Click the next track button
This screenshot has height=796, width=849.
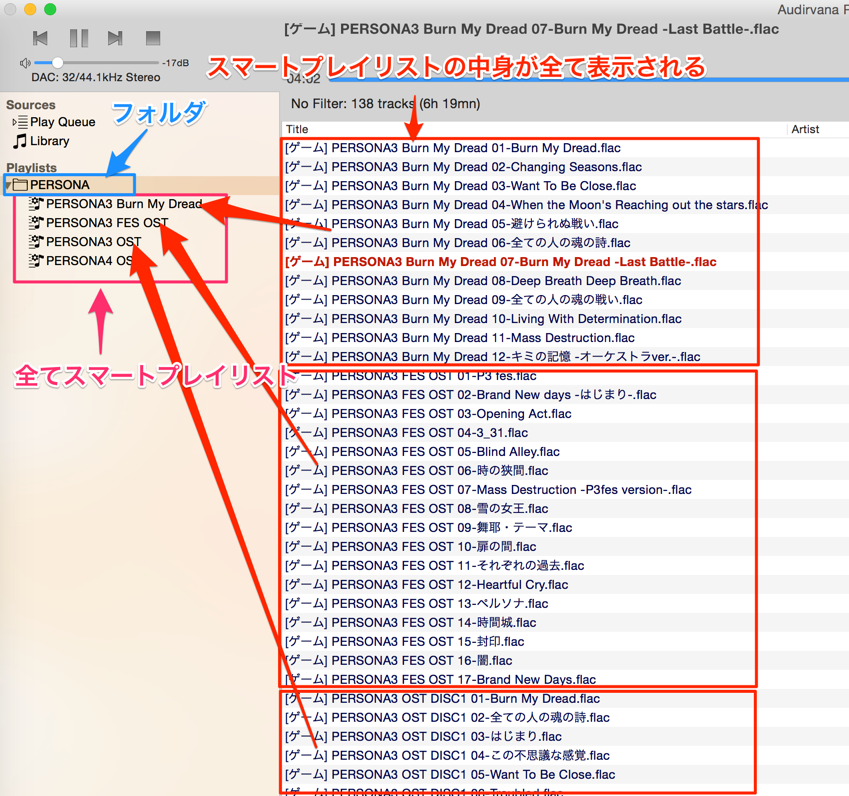117,37
